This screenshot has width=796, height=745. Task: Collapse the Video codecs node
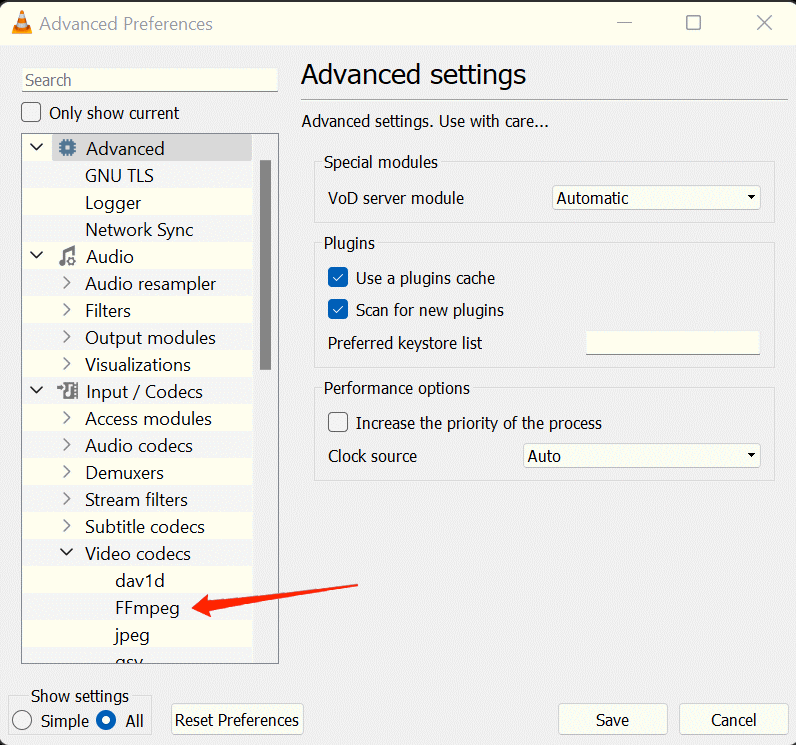67,552
